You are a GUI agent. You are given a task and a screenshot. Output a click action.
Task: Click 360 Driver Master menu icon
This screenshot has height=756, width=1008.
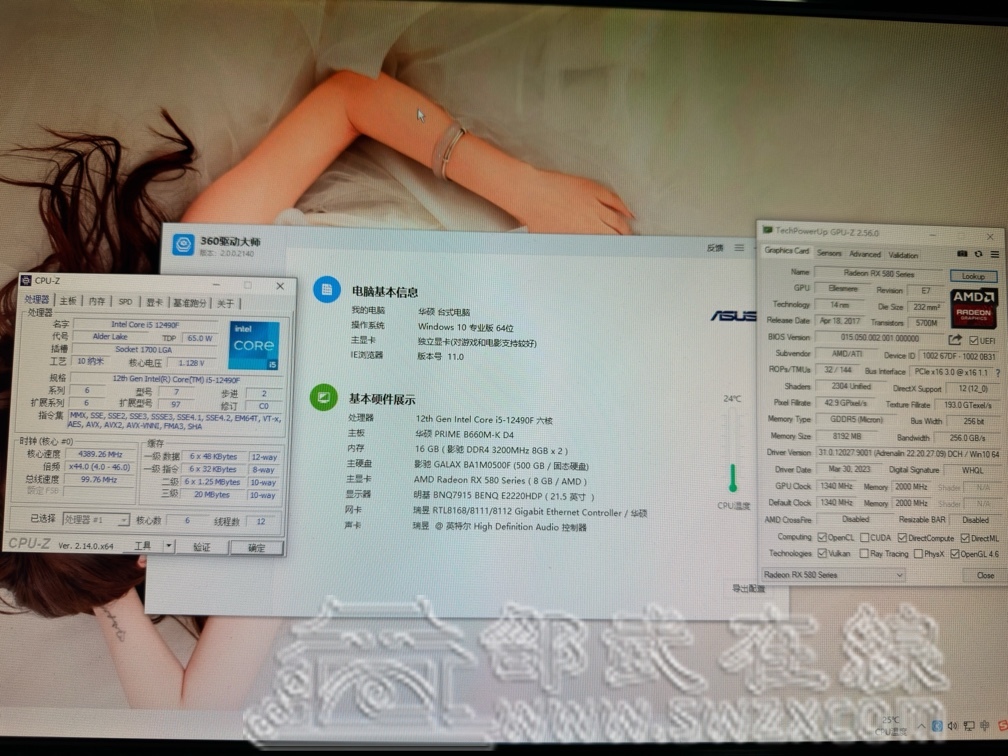click(x=739, y=248)
